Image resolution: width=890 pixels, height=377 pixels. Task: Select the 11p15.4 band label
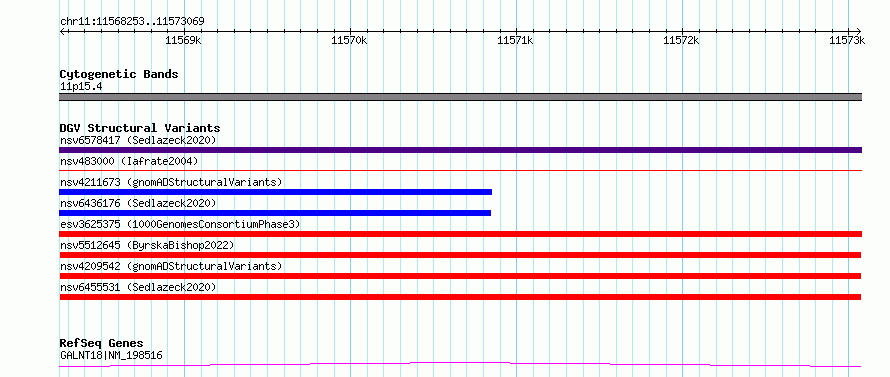point(81,87)
